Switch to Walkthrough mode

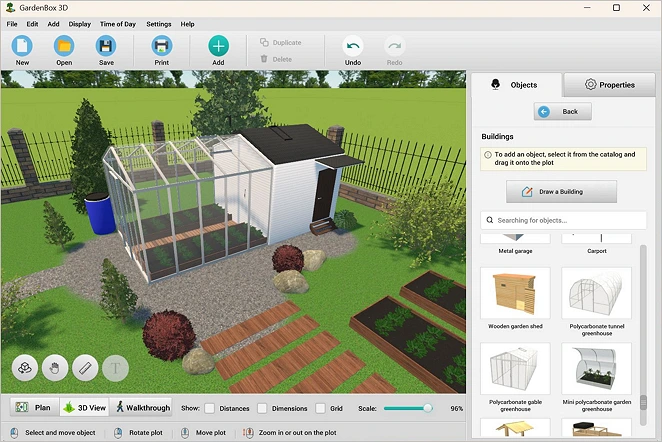[141, 407]
